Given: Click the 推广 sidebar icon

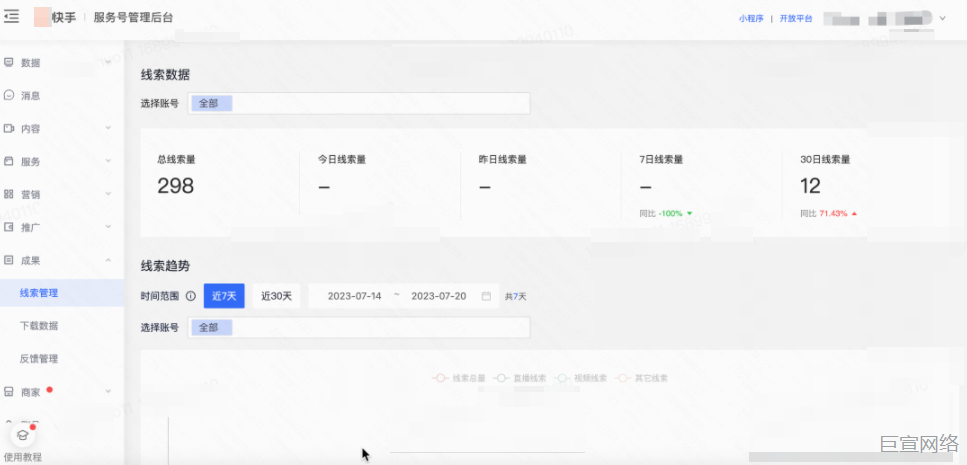Looking at the screenshot, I should coord(9,227).
